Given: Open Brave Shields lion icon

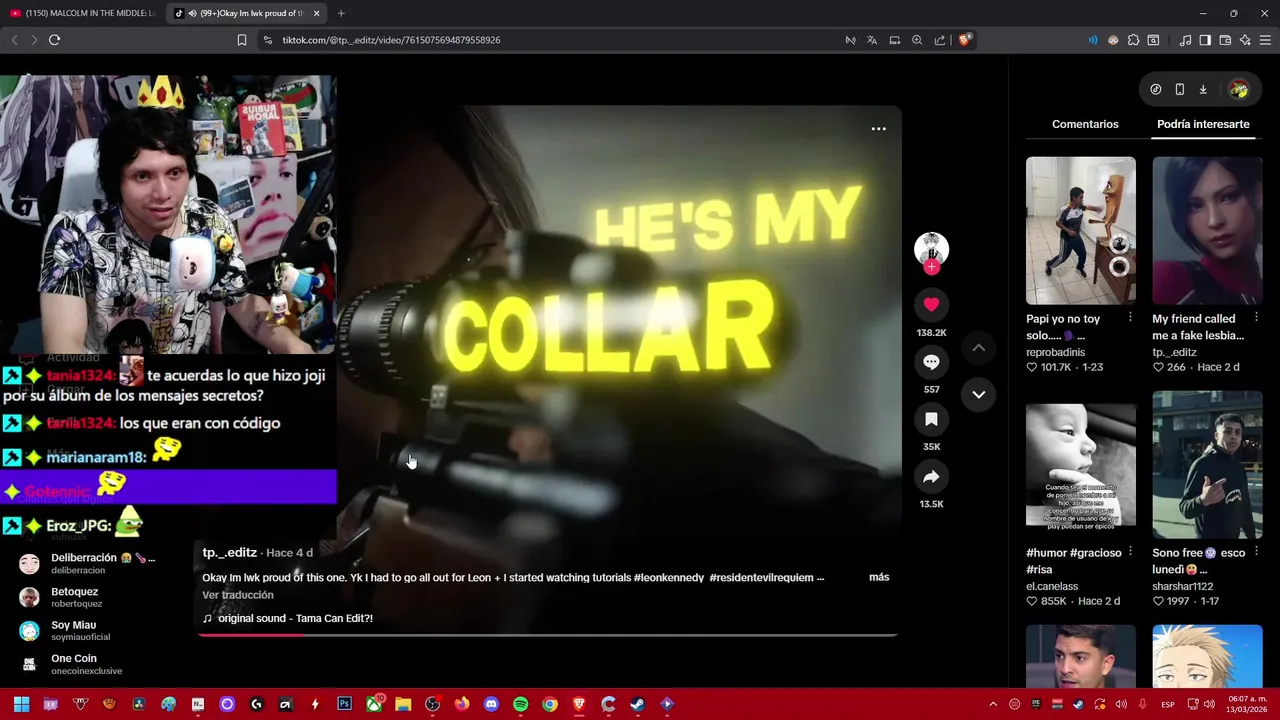Looking at the screenshot, I should click(964, 40).
